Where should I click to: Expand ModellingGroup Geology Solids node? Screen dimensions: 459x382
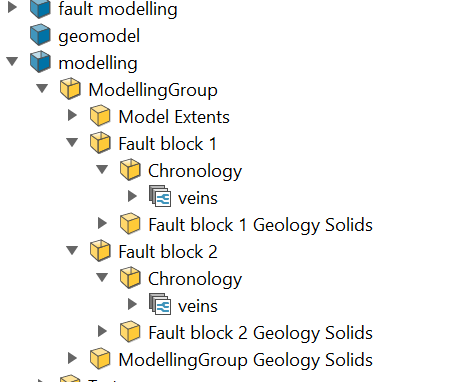pos(72,358)
